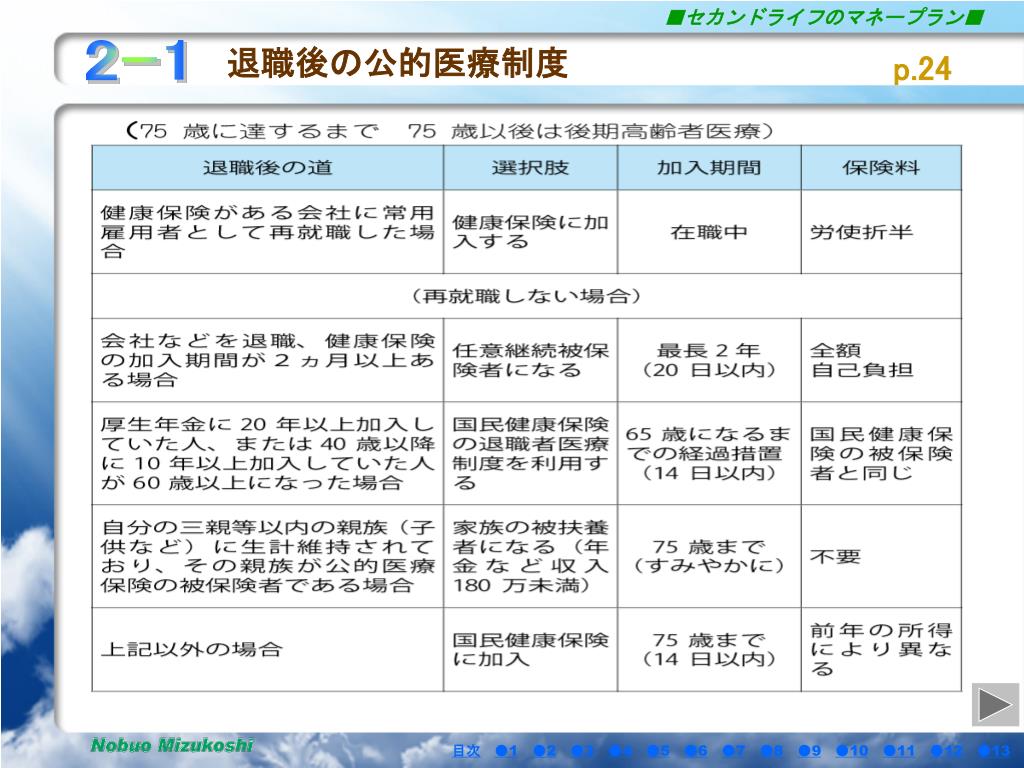Screen dimensions: 1024x768
Task: Click cell 上記以外の場合
Action: [x=268, y=649]
